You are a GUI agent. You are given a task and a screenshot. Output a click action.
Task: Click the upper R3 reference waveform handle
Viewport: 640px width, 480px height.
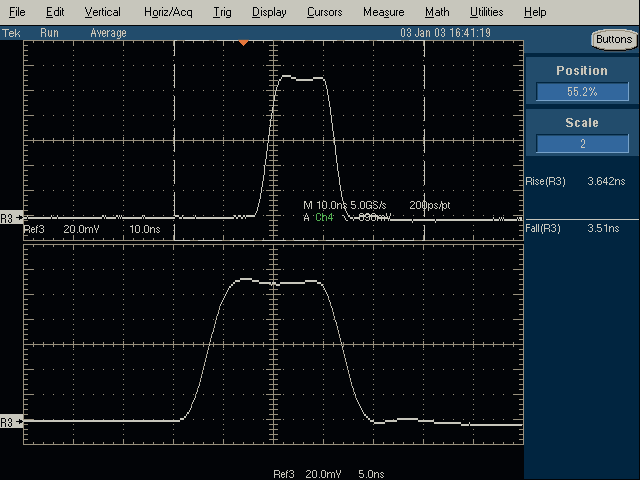point(11,218)
